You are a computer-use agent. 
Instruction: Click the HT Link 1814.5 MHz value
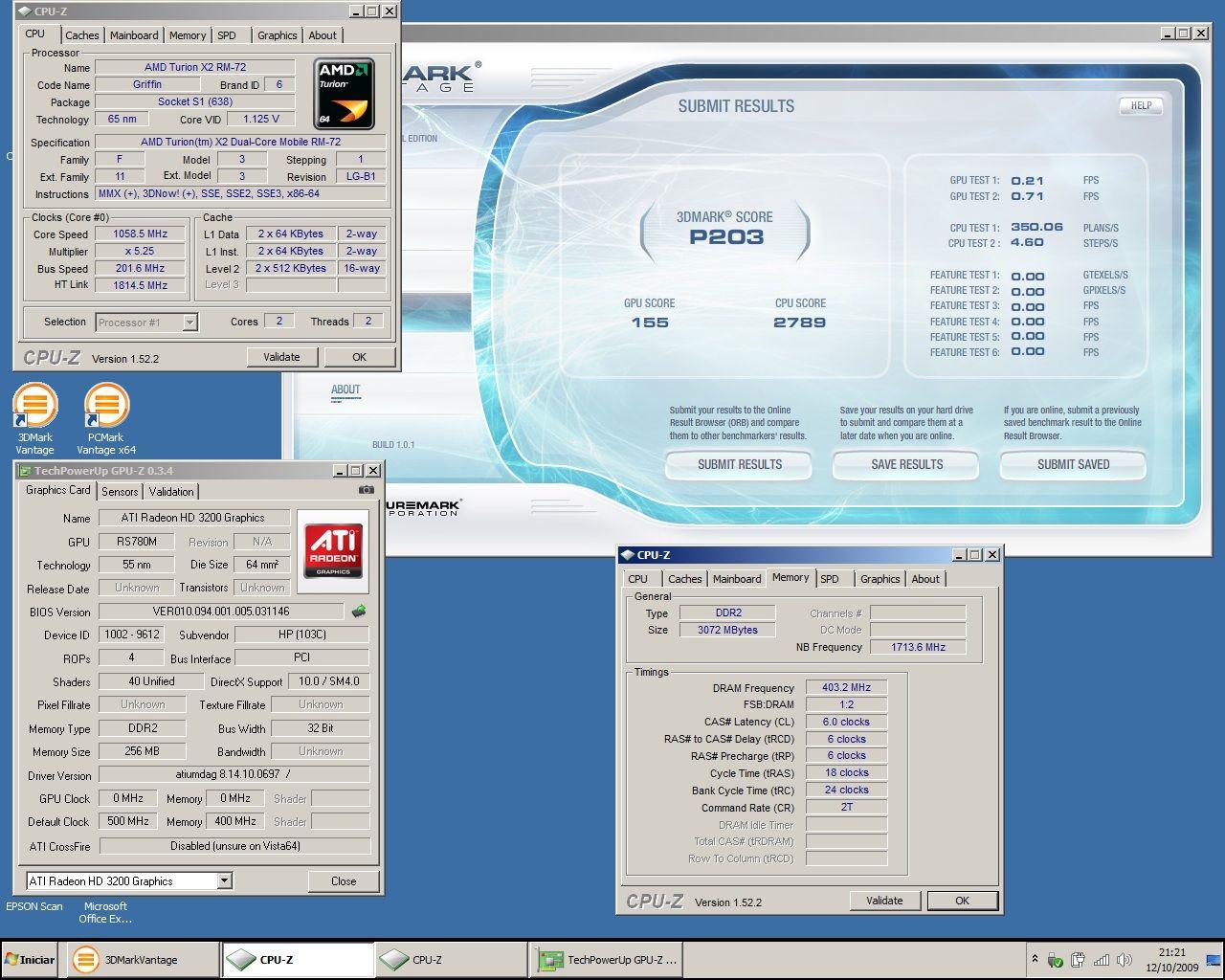pos(141,285)
